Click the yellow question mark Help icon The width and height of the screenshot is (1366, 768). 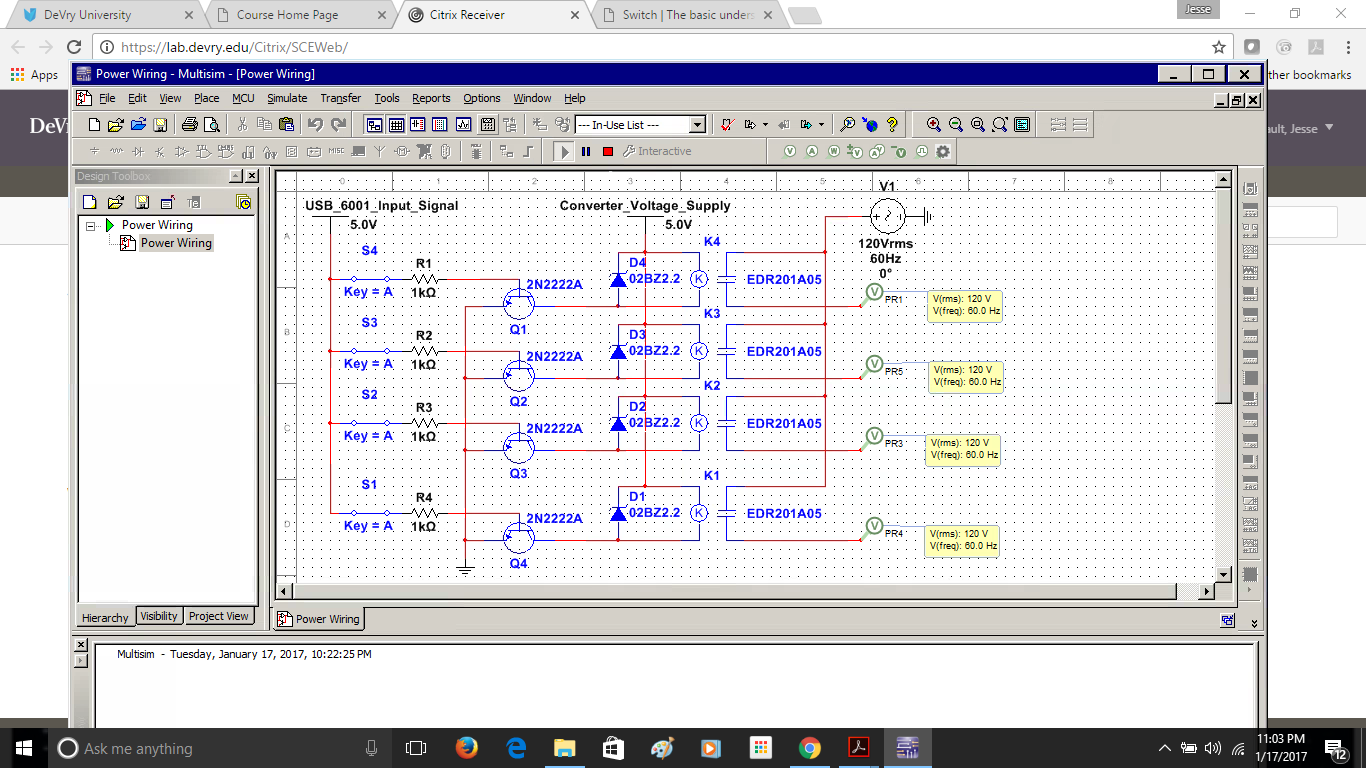point(892,125)
